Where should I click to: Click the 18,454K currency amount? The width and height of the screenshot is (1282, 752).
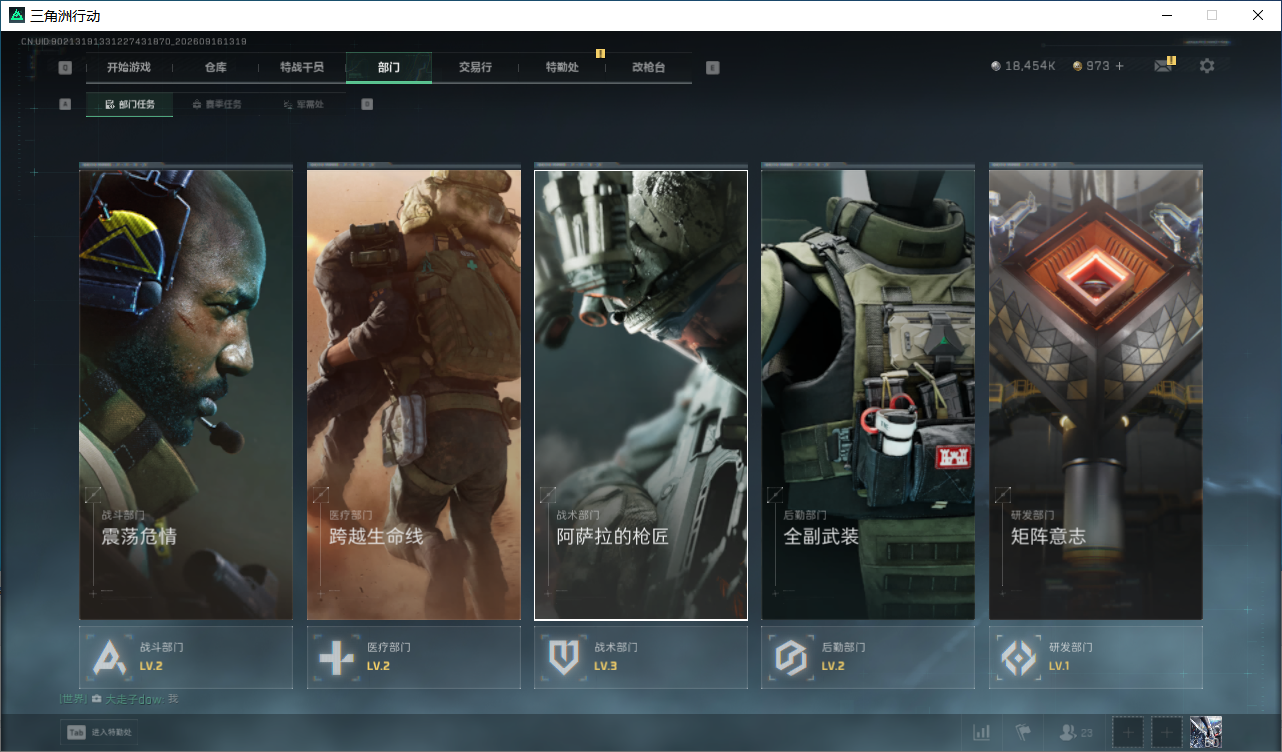[1031, 66]
